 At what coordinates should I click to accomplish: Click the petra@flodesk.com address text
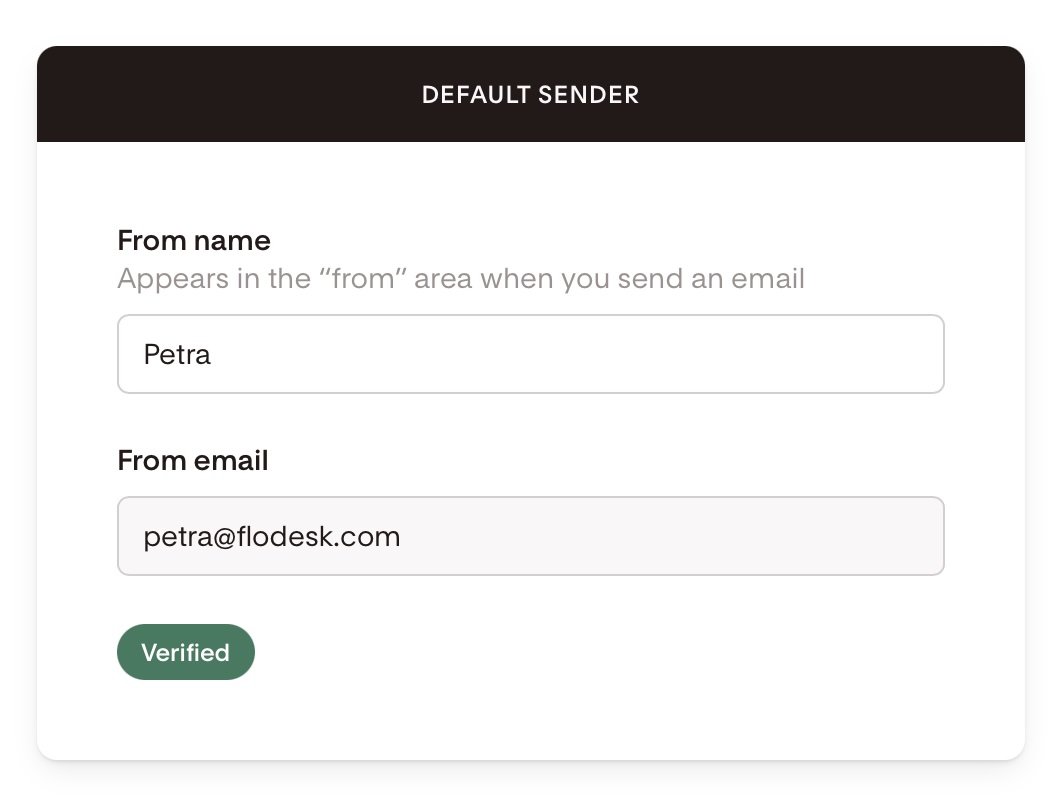(271, 537)
